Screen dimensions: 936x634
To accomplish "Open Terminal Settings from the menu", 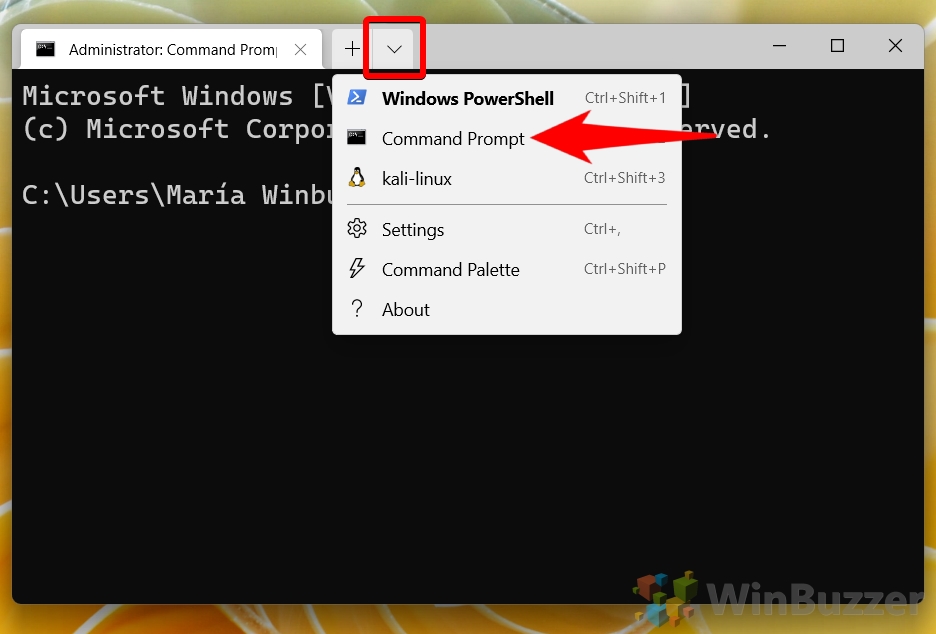I will pyautogui.click(x=412, y=230).
